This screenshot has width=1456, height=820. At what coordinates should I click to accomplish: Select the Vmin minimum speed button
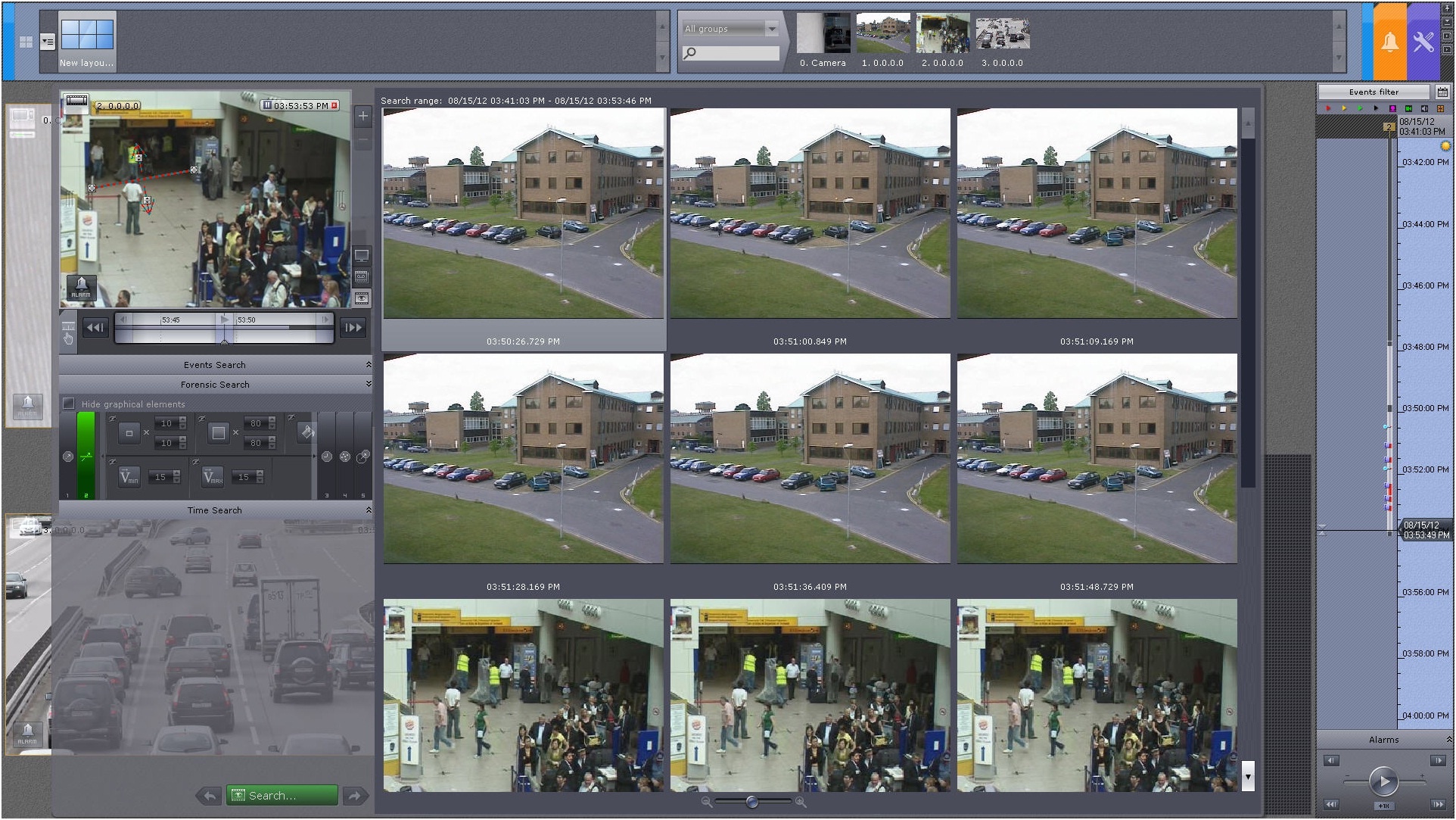click(x=129, y=477)
